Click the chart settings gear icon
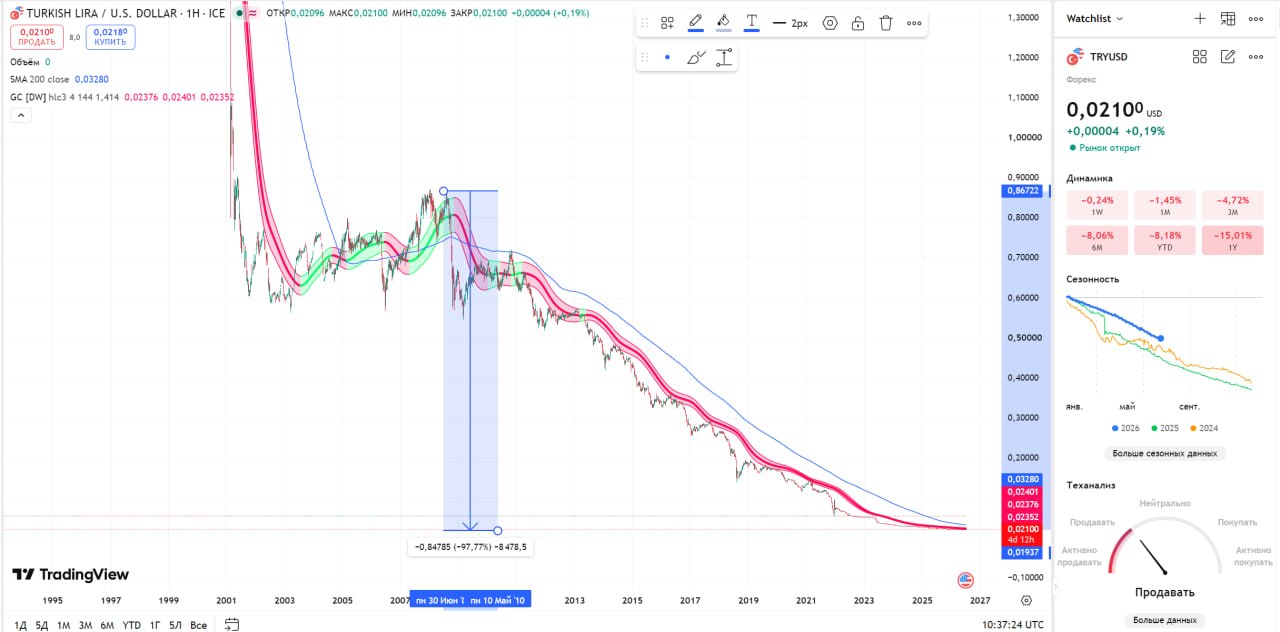The image size is (1280, 632). pos(1026,601)
